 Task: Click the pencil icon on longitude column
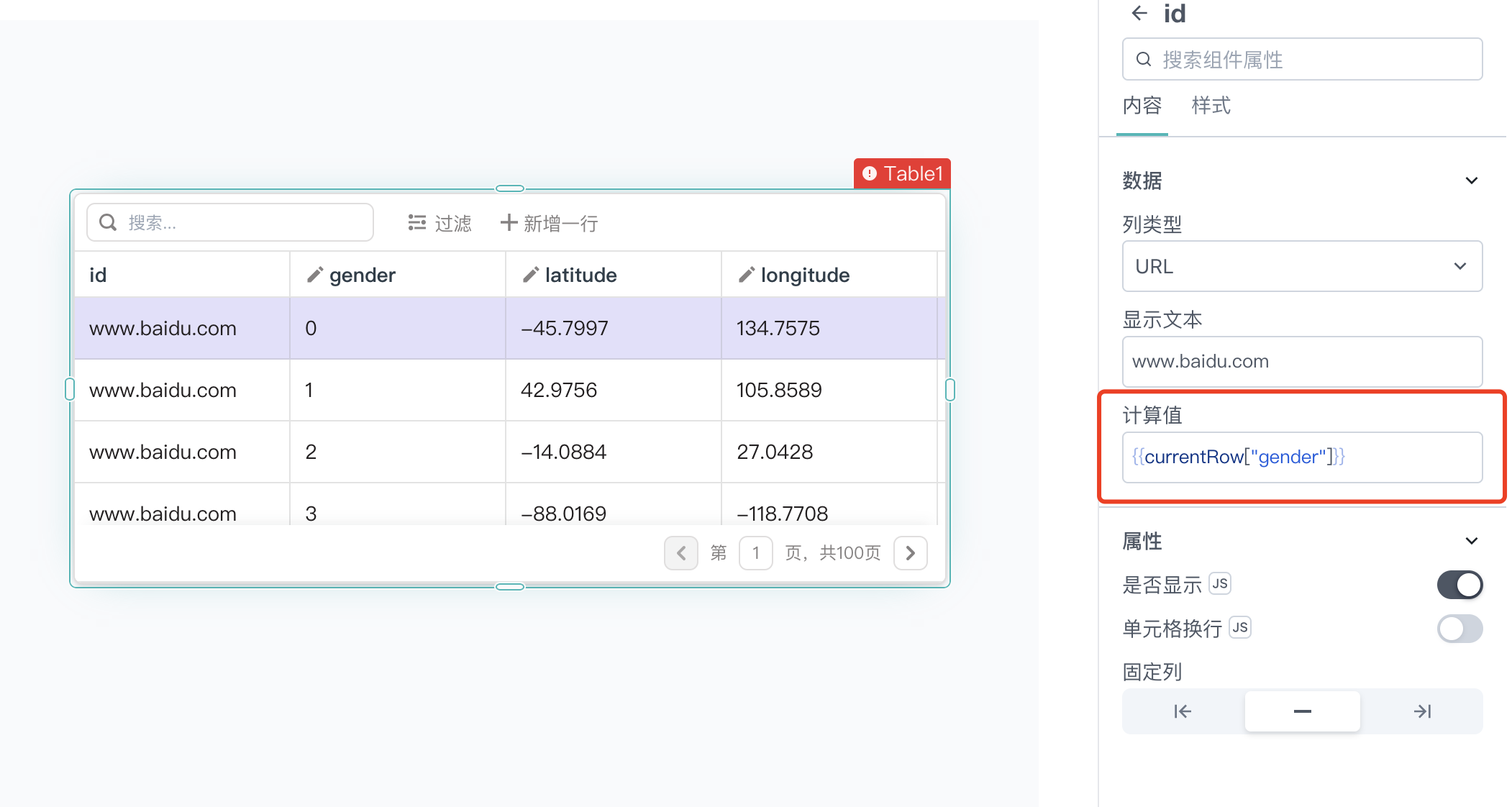point(746,275)
